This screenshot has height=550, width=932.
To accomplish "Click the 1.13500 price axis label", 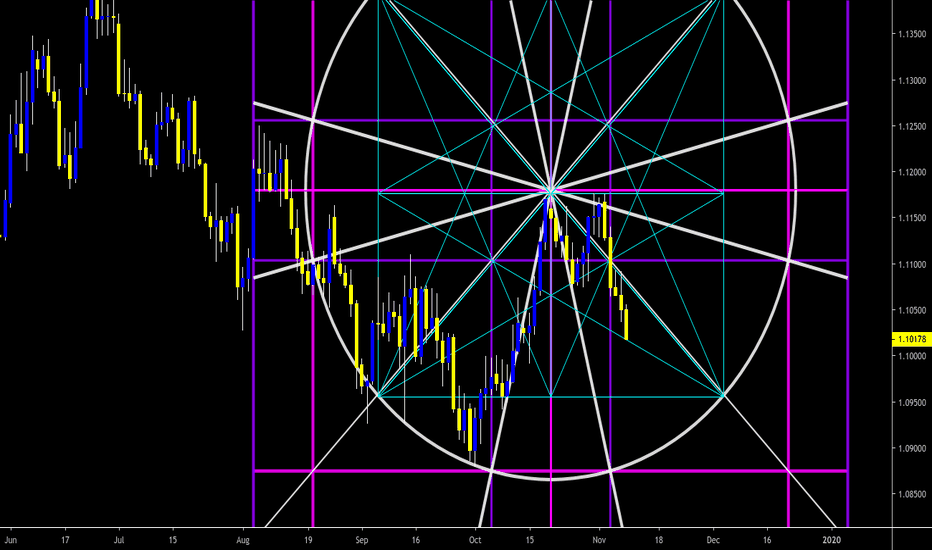I will (x=912, y=34).
